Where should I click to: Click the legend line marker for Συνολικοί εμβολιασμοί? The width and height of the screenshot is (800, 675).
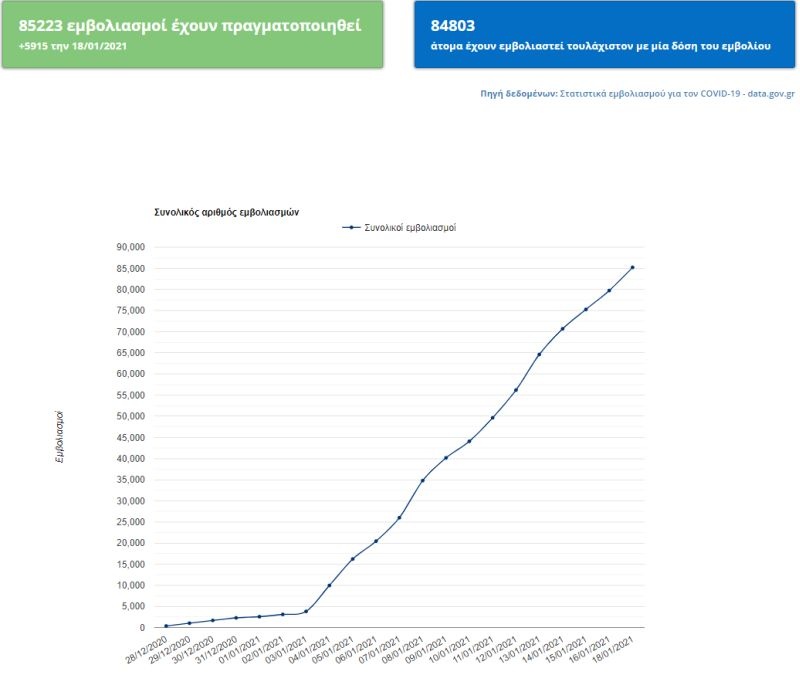[x=350, y=228]
